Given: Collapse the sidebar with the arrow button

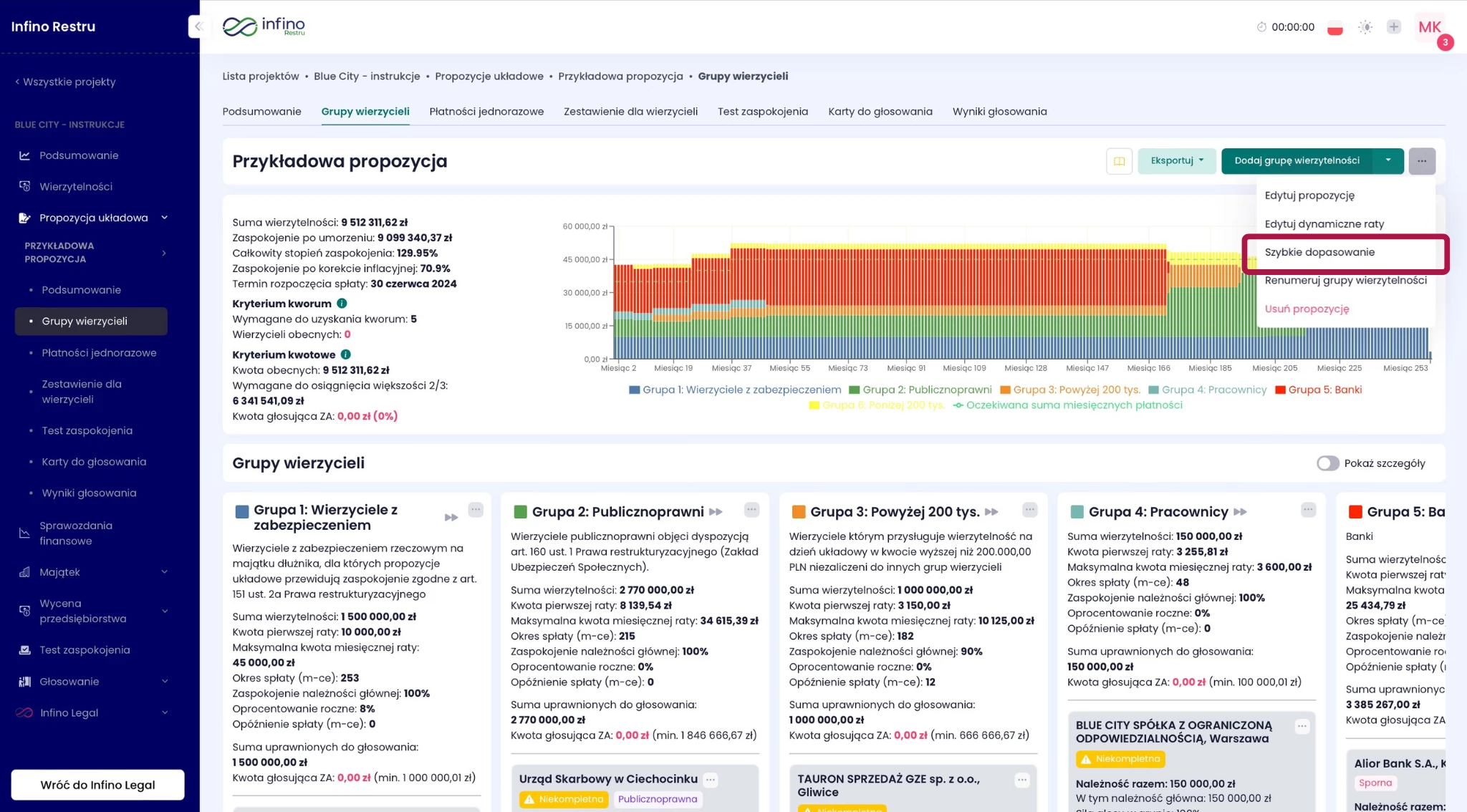Looking at the screenshot, I should [198, 26].
